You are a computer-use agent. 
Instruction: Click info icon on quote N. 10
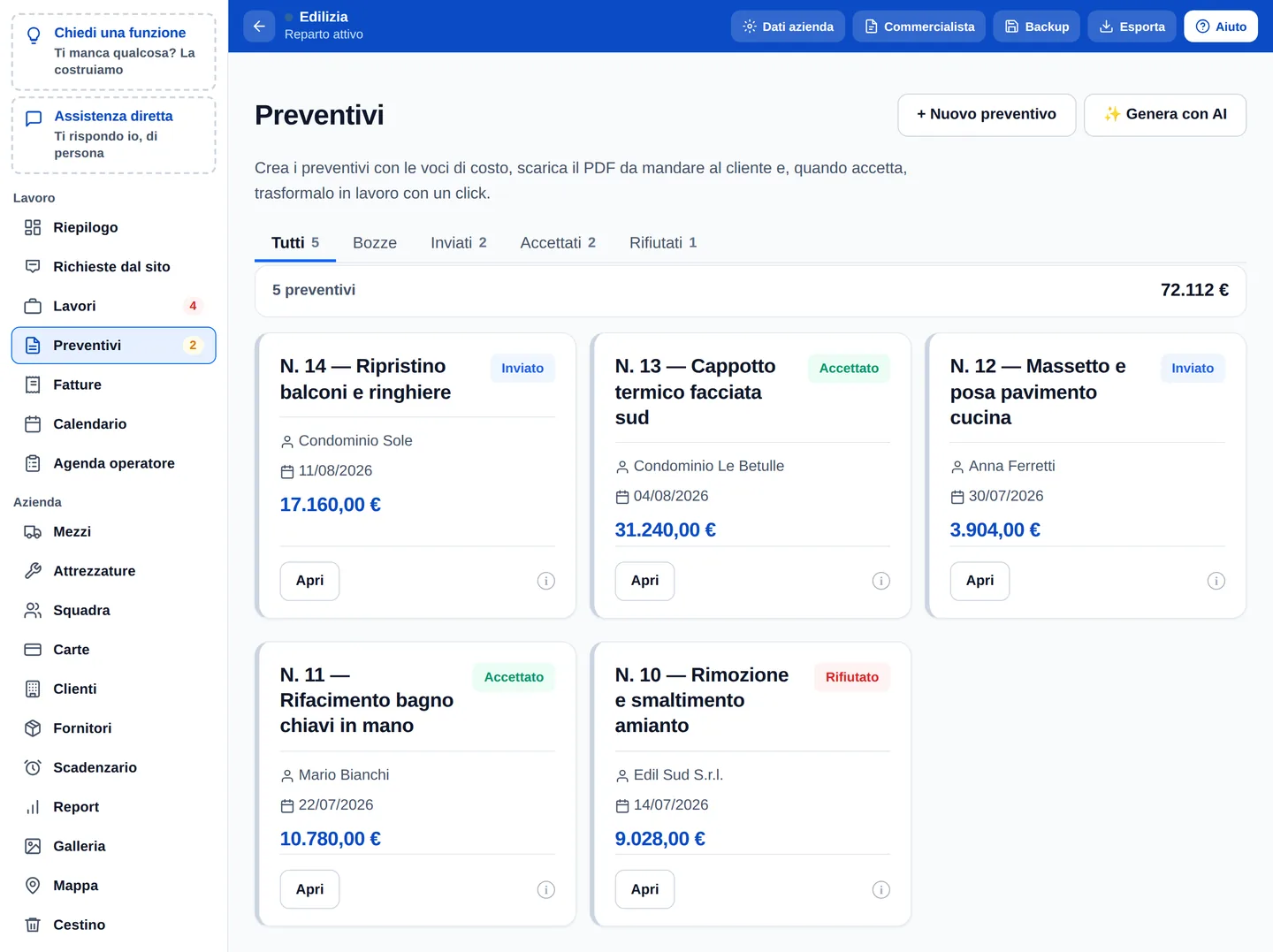(881, 889)
